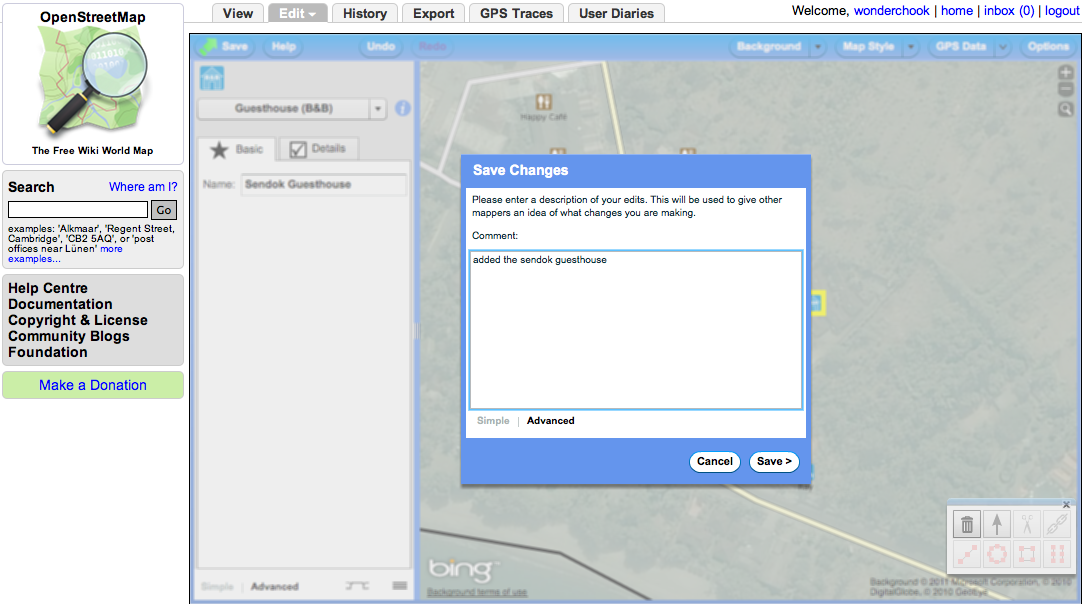
Task: Switch to the Export tab
Action: coord(433,13)
